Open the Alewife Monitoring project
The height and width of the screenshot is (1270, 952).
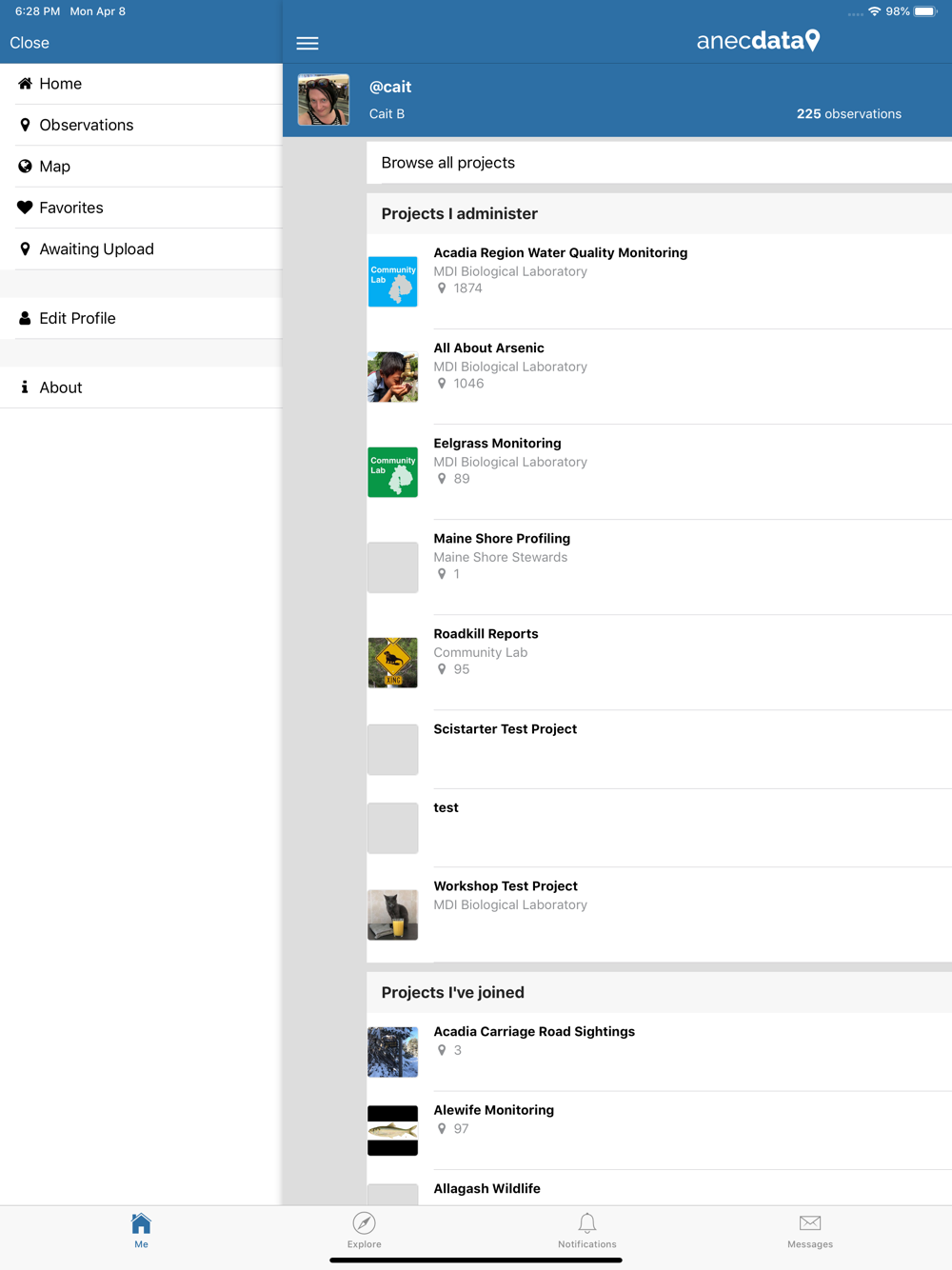659,1130
